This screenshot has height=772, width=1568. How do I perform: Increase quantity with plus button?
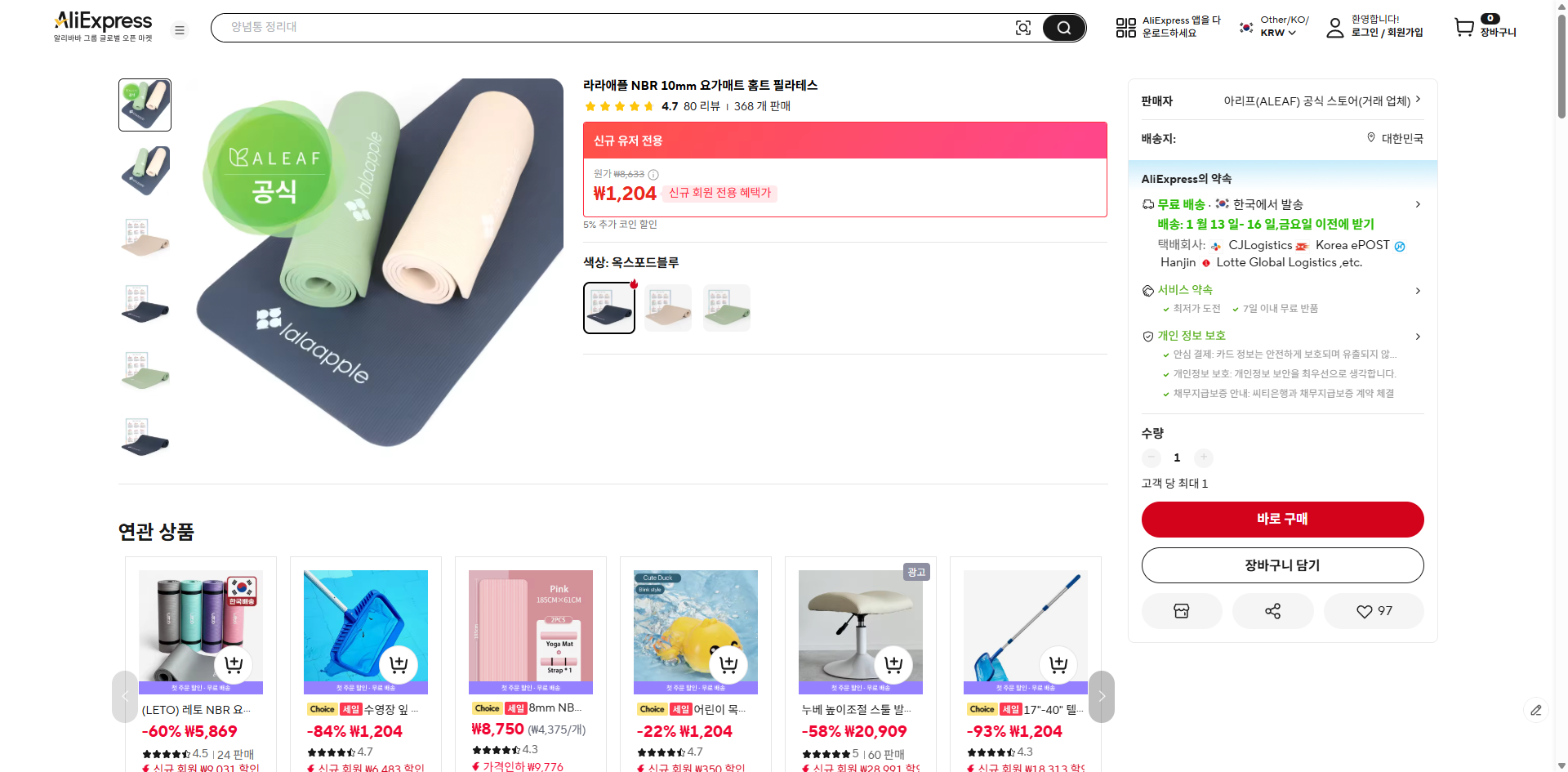1203,457
